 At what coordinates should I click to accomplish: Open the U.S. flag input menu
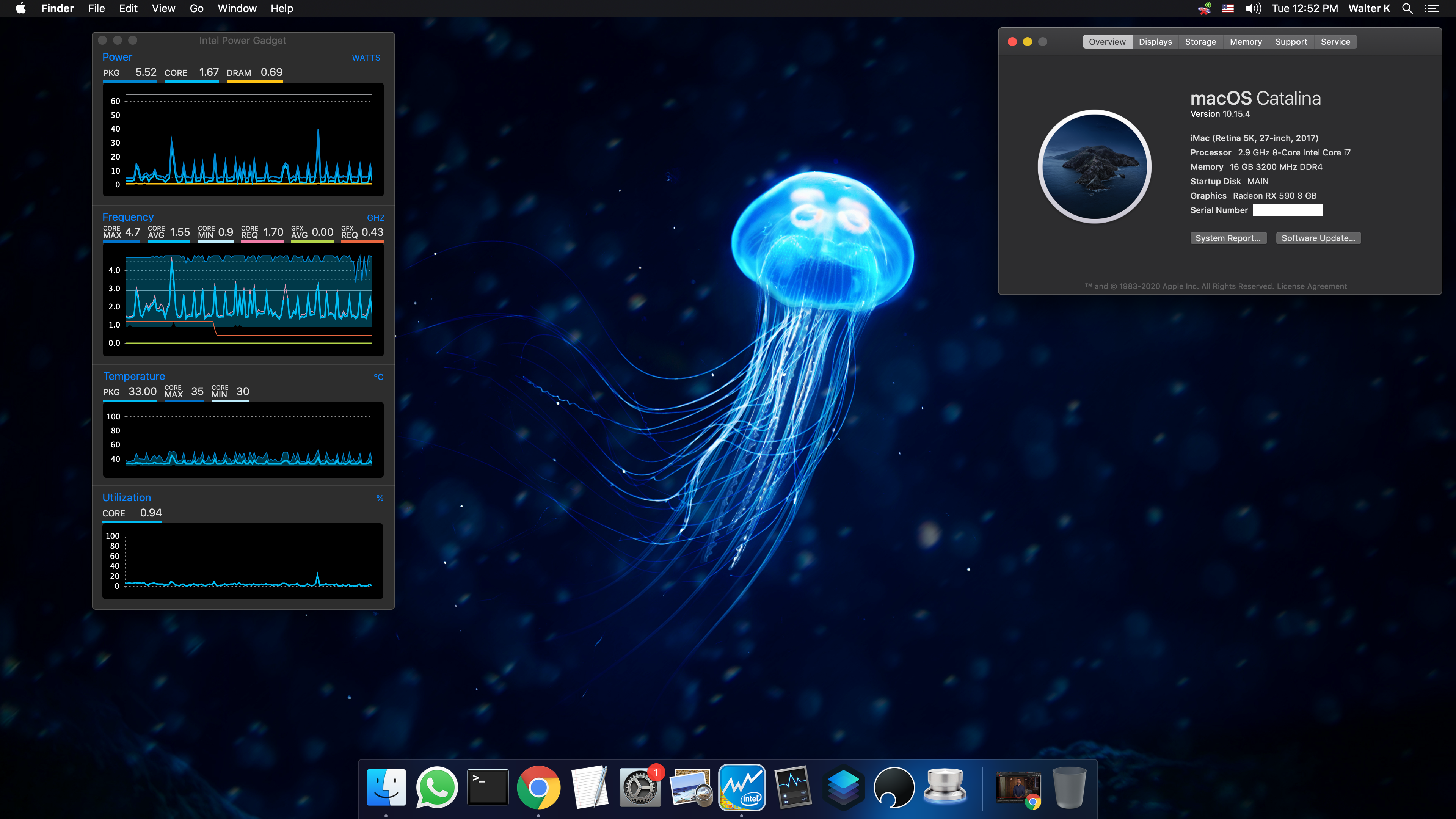click(1228, 8)
